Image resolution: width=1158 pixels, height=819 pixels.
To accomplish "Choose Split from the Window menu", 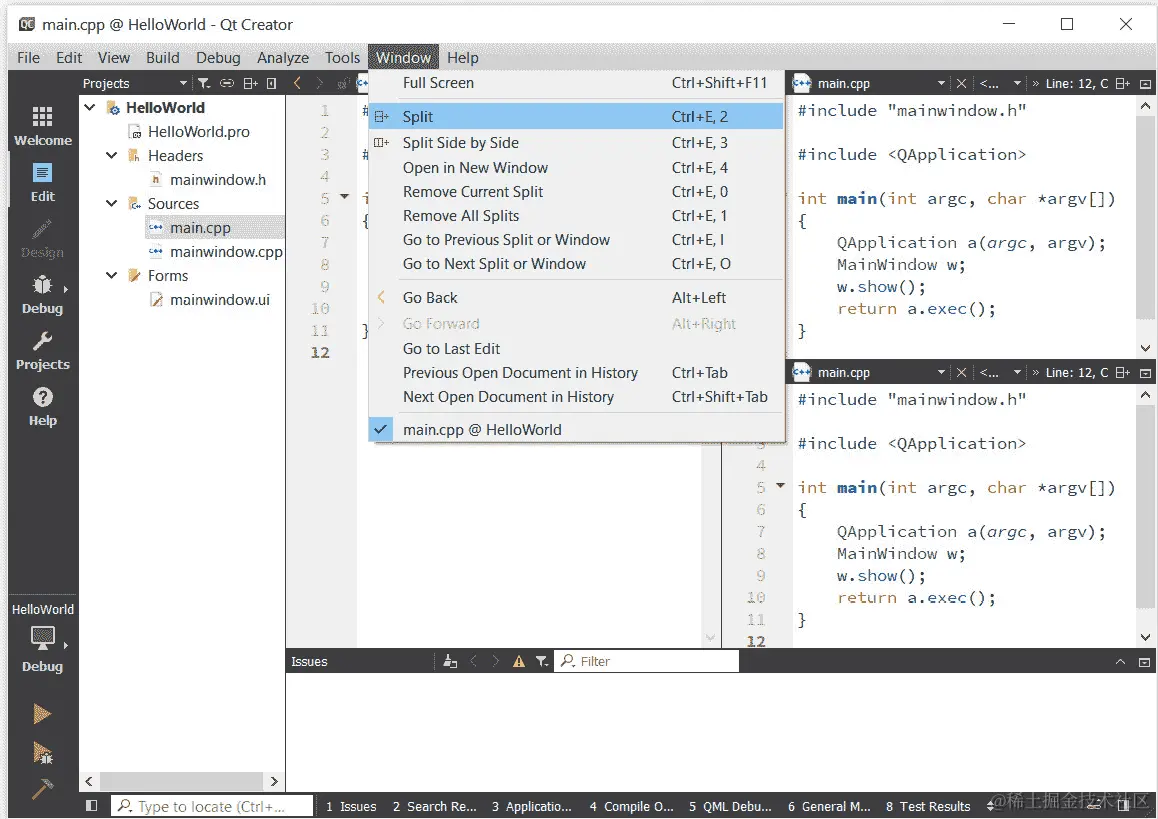I will coord(576,117).
